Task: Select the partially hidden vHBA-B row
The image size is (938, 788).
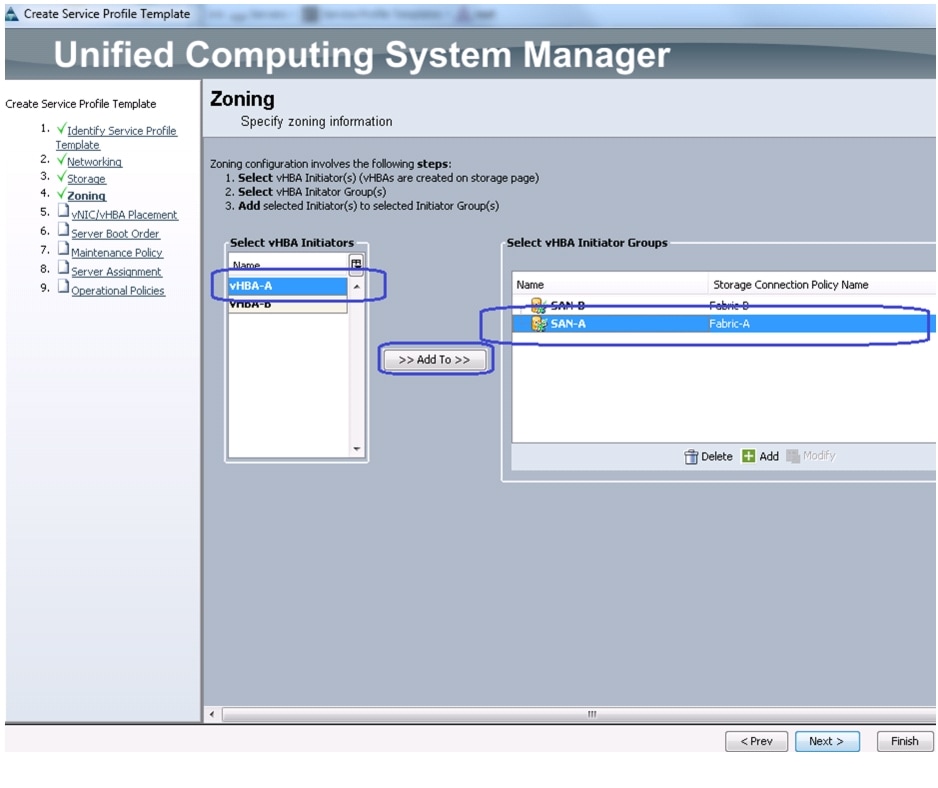Action: (288, 304)
